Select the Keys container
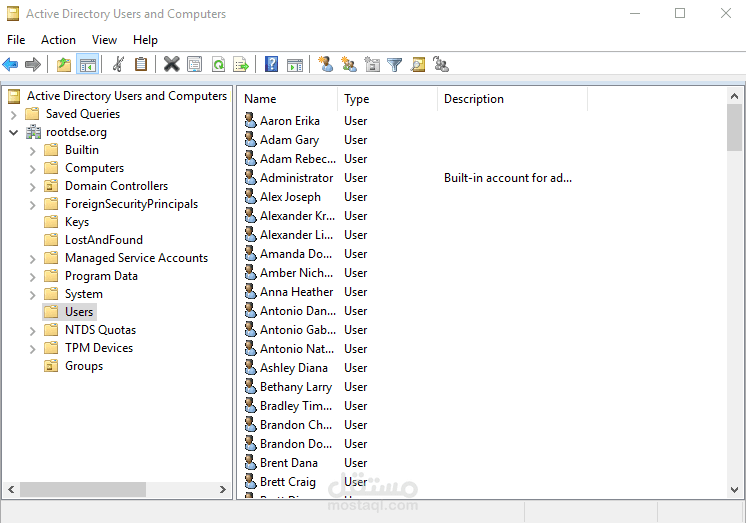 point(77,222)
